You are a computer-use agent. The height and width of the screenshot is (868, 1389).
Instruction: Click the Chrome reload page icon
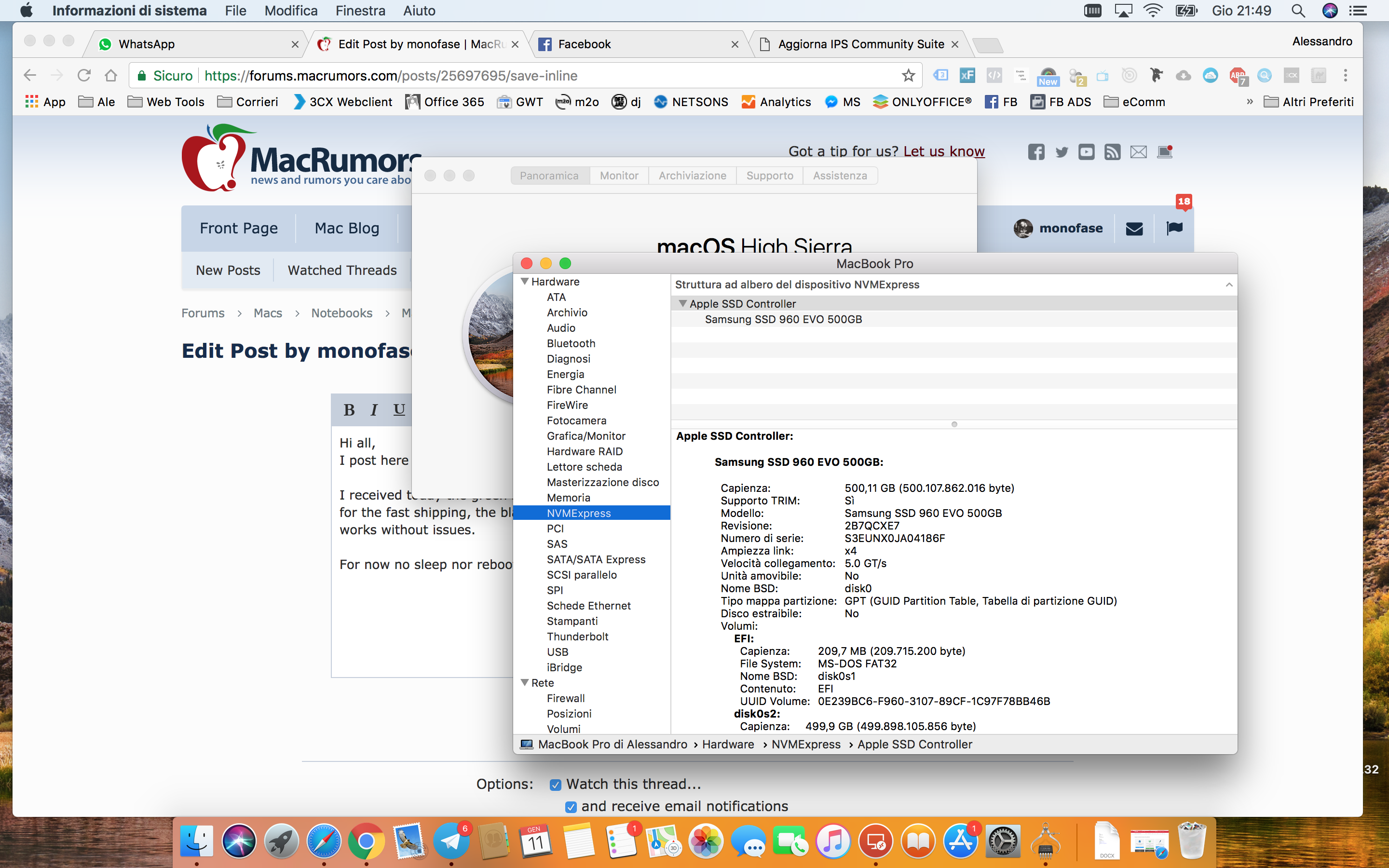click(84, 75)
